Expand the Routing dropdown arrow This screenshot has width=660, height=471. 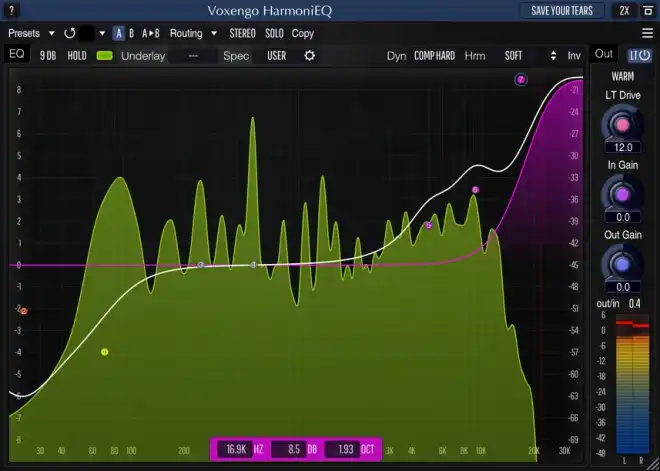214,33
